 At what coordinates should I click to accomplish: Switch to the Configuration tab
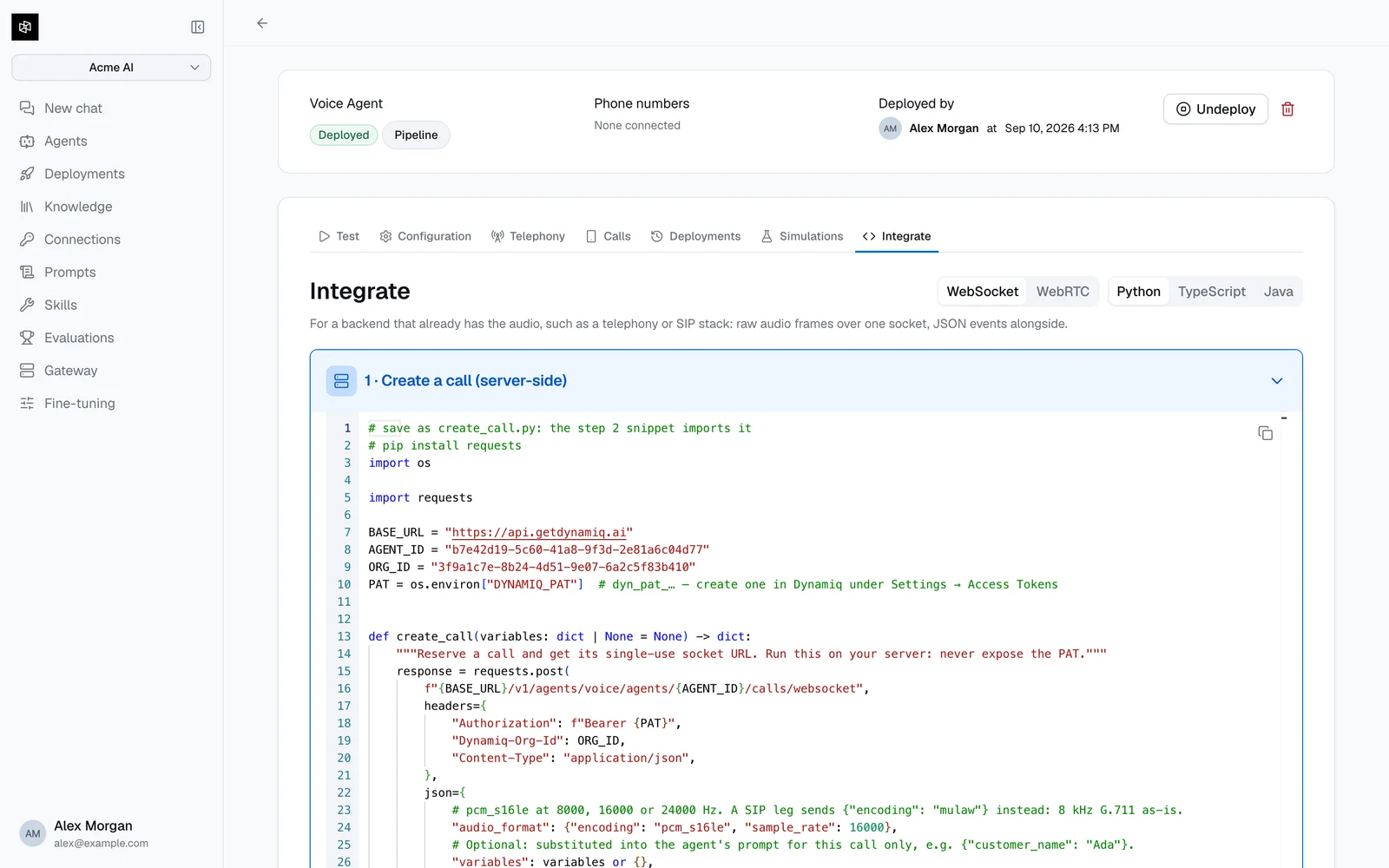click(x=425, y=236)
